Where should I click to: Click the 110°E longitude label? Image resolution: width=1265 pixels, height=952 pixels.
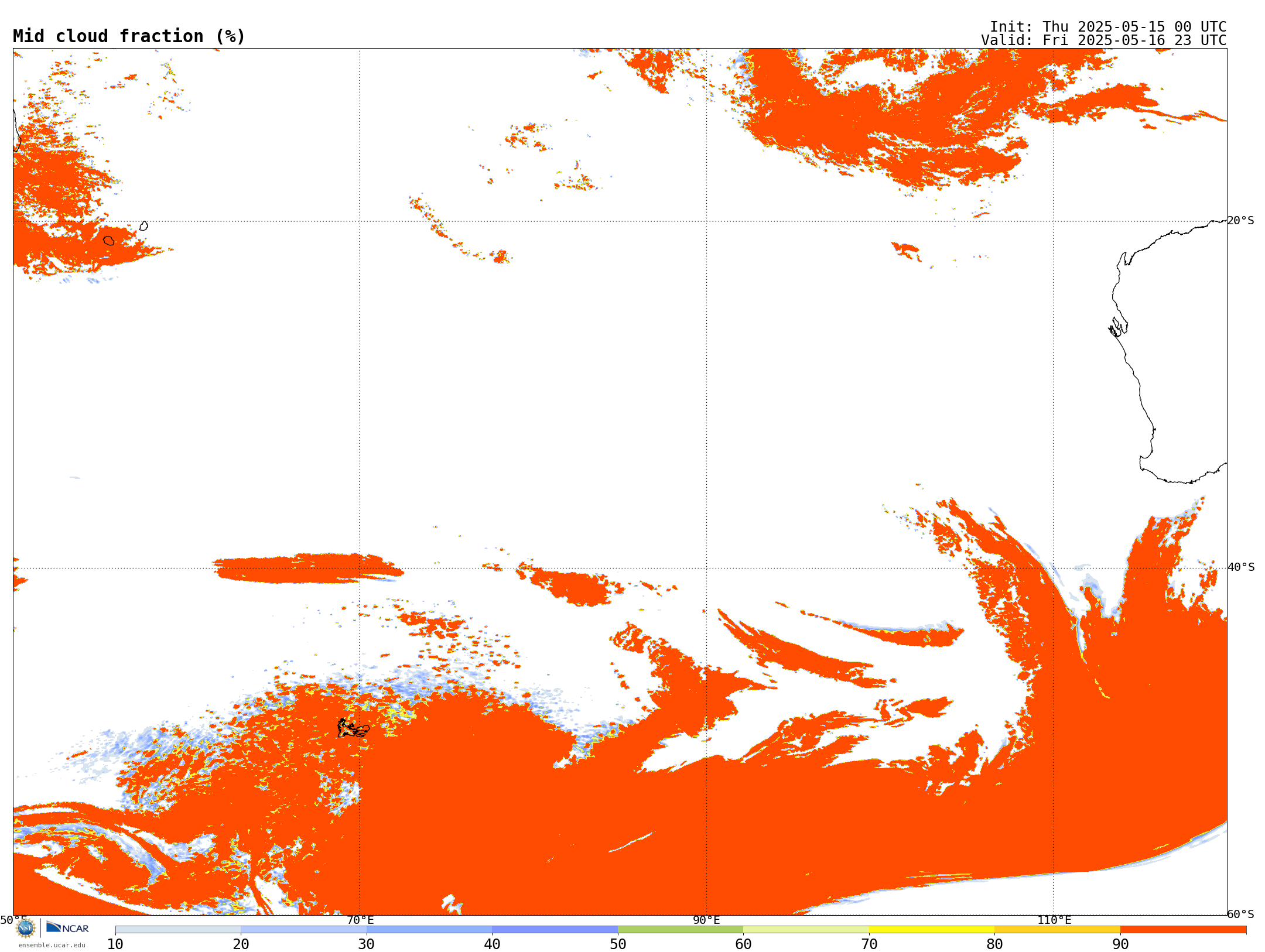point(1054,920)
